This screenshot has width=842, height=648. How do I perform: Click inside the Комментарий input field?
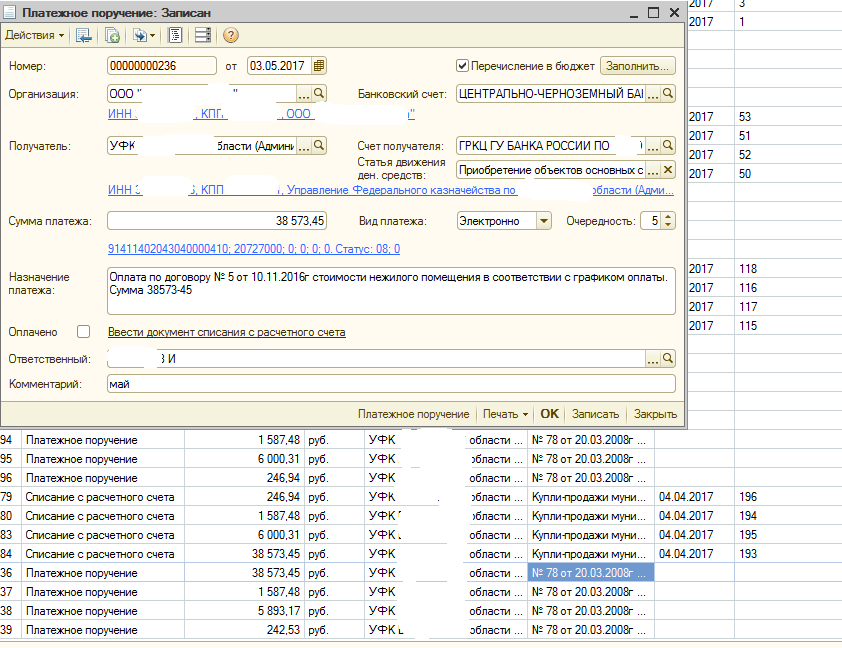pyautogui.click(x=390, y=383)
